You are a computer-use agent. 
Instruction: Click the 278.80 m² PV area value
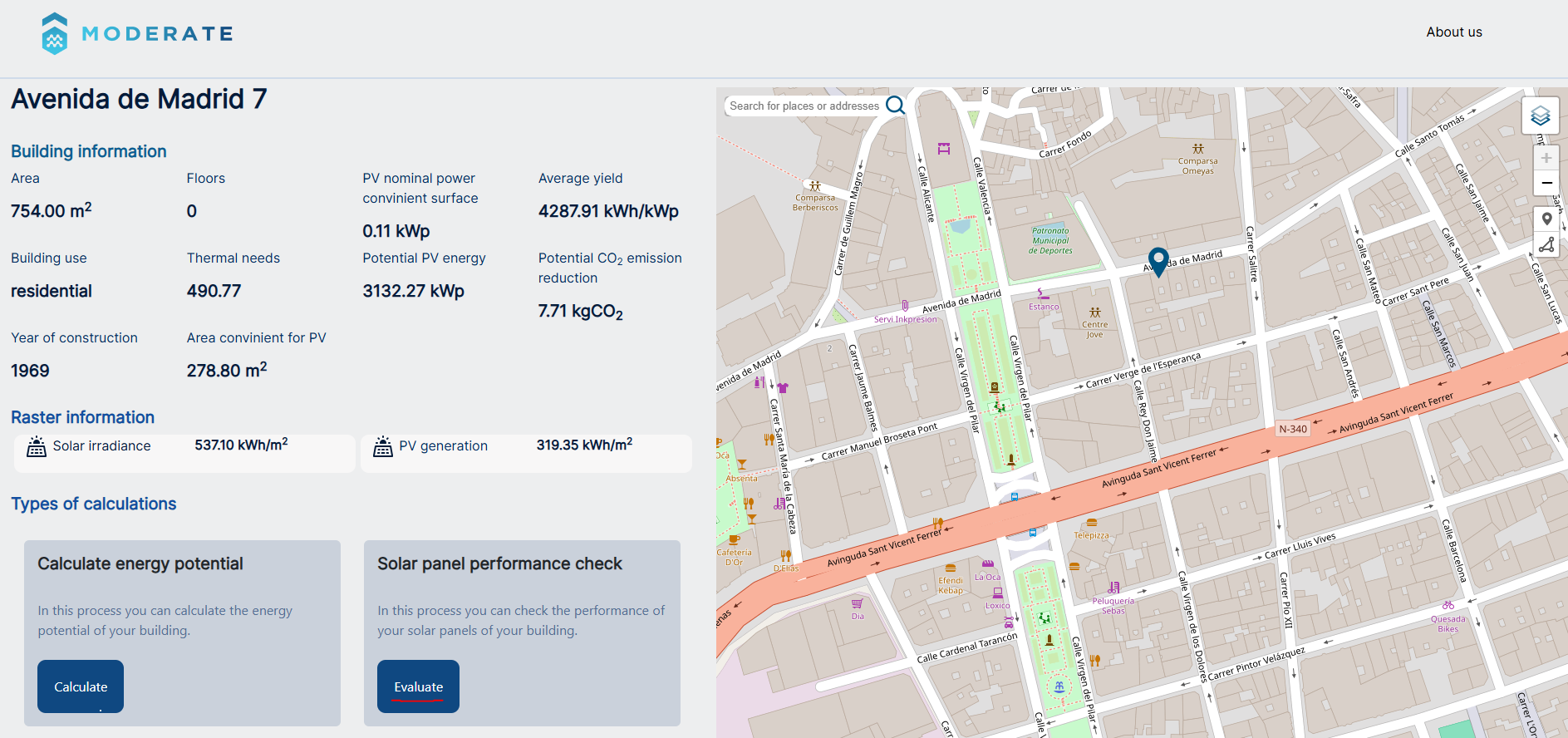[x=227, y=370]
